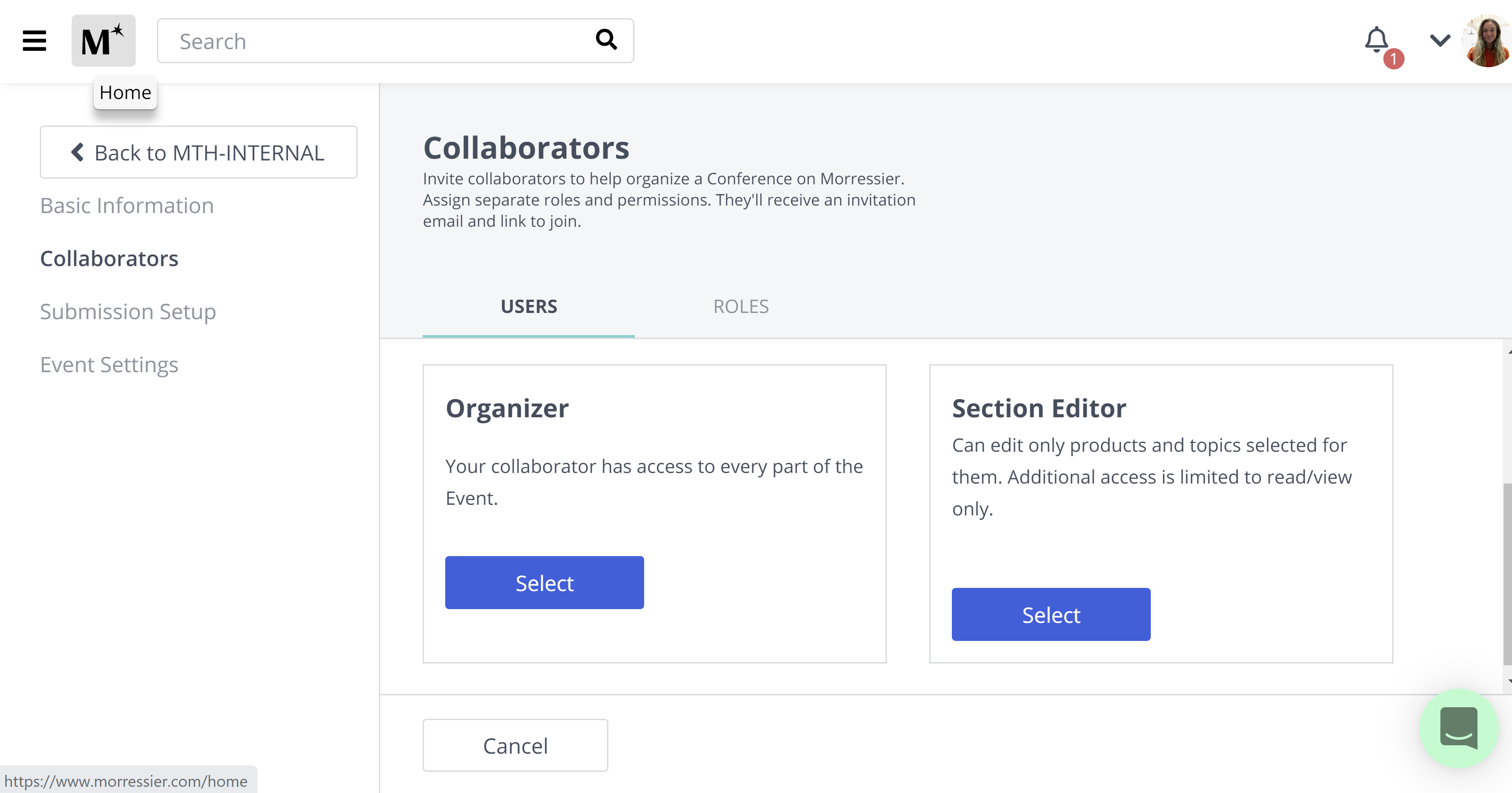Open the notifications bell
Image resolution: width=1512 pixels, height=793 pixels.
pyautogui.click(x=1376, y=40)
